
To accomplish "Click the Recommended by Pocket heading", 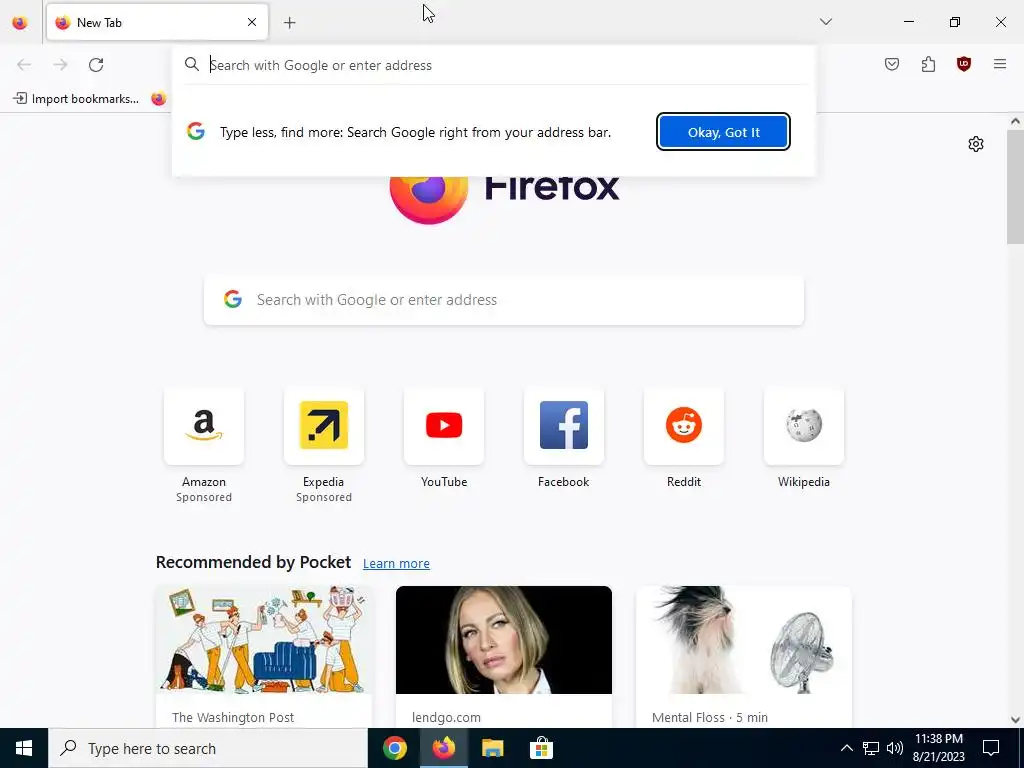I will coord(253,562).
